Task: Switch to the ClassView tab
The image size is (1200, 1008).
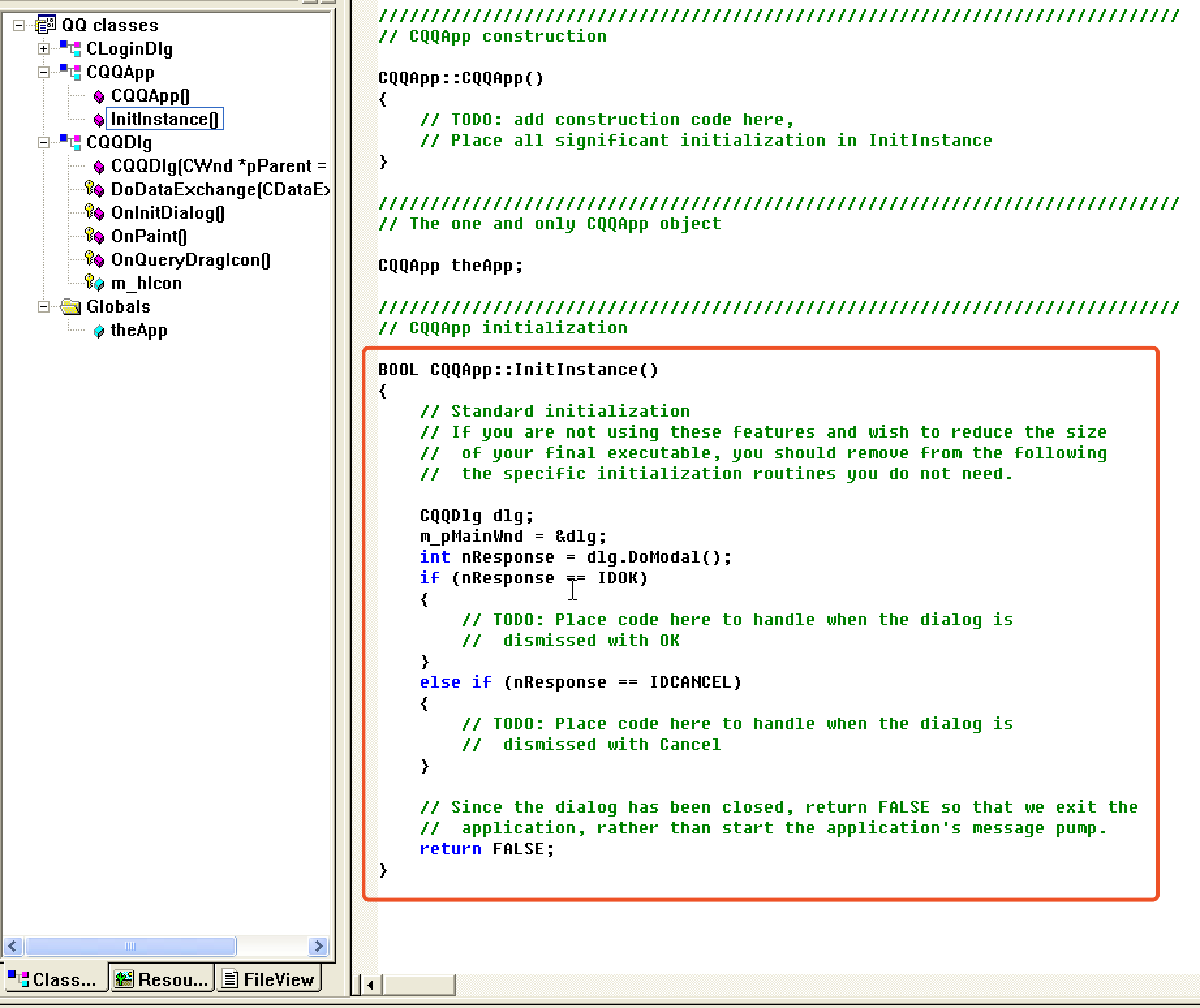Action: point(54,979)
